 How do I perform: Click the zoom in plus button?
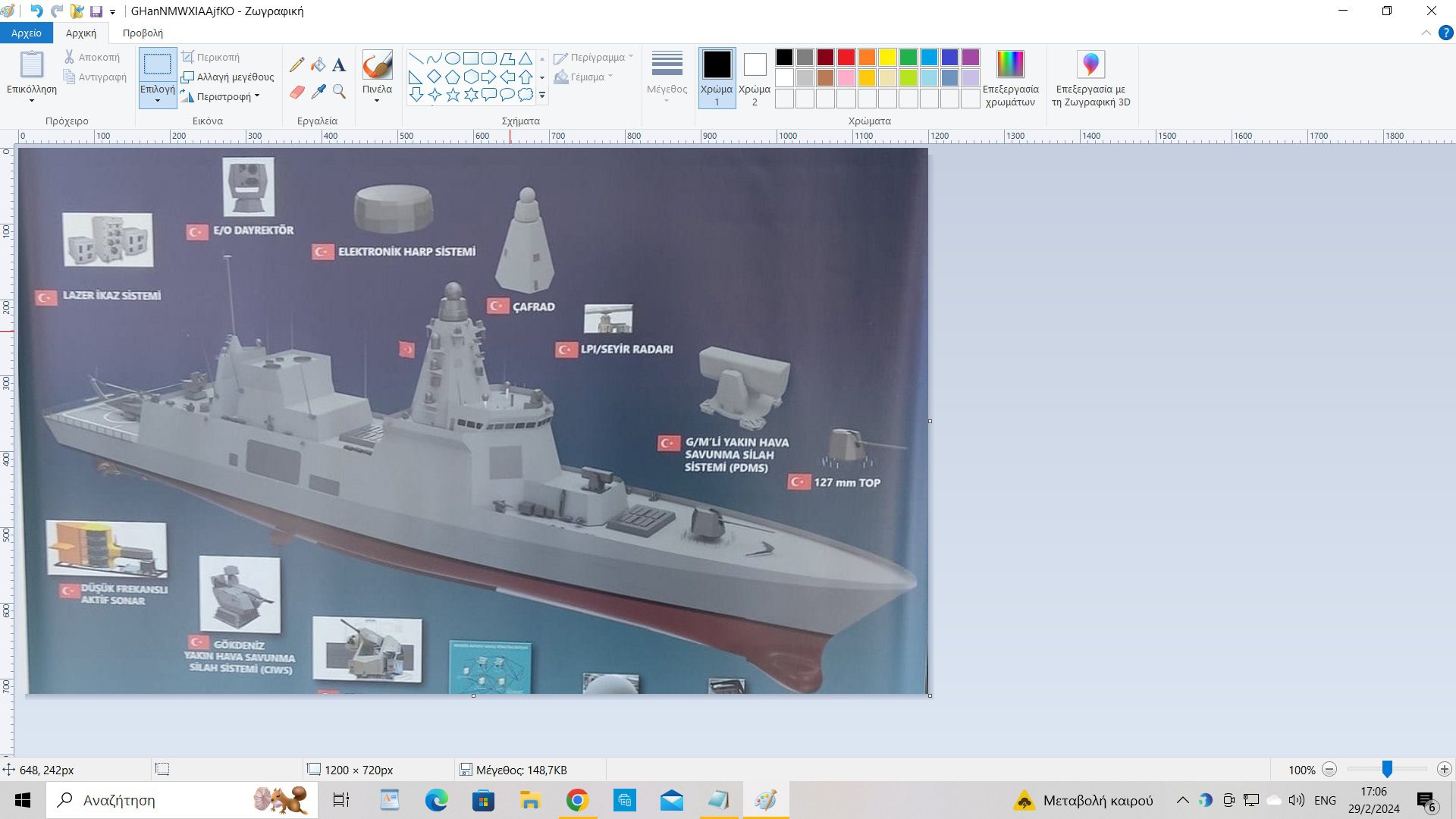[x=1444, y=769]
